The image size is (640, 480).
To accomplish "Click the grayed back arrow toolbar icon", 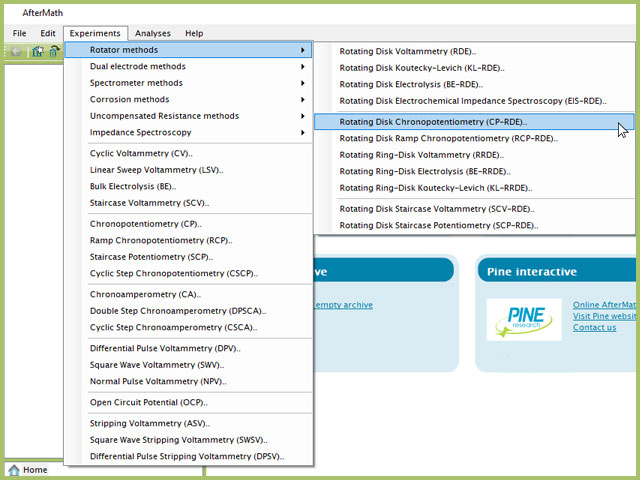I will click(16, 51).
